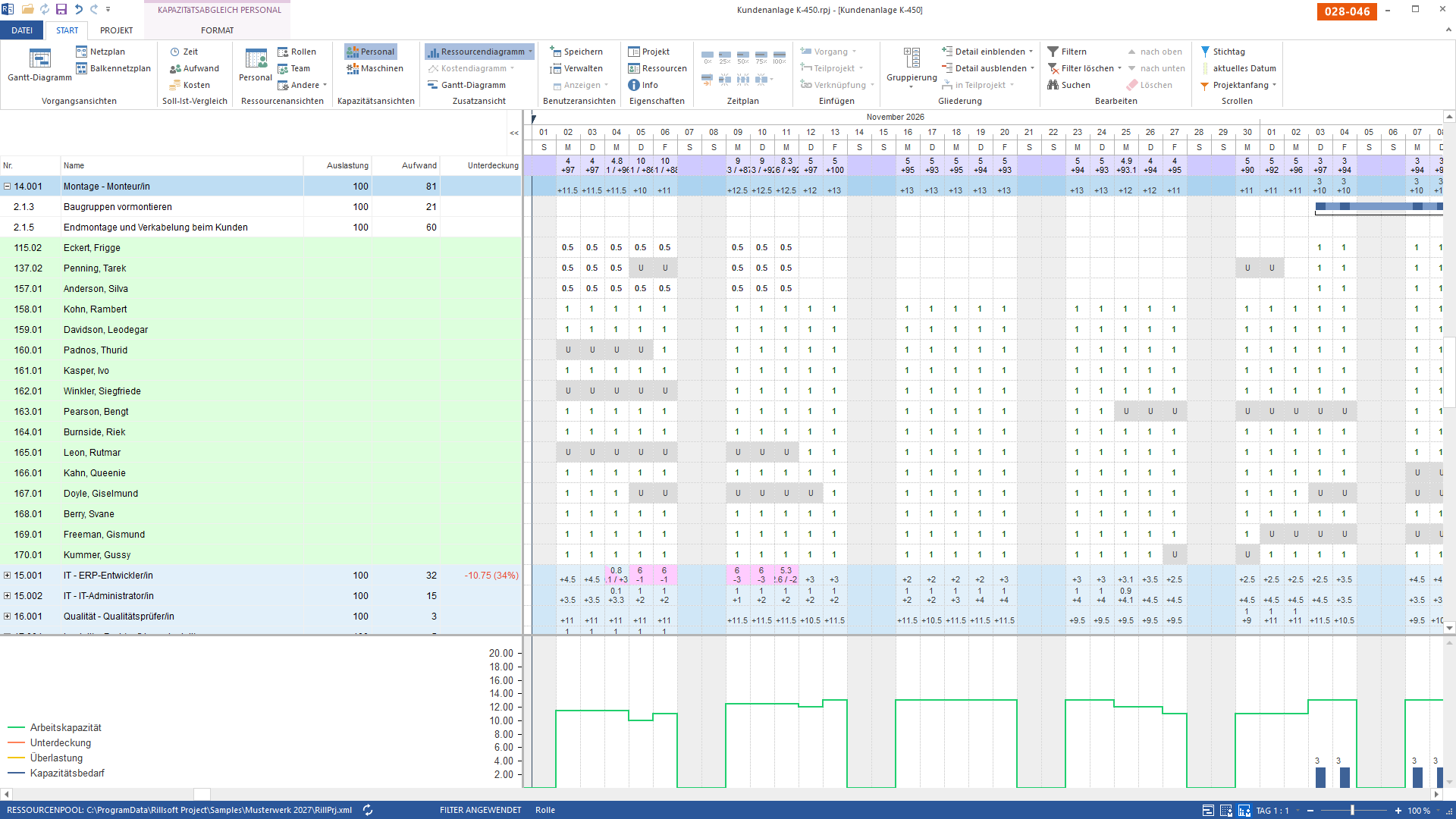The height and width of the screenshot is (819, 1456).
Task: Open the Detail ausblenden dropdown arrow
Action: [x=1032, y=68]
